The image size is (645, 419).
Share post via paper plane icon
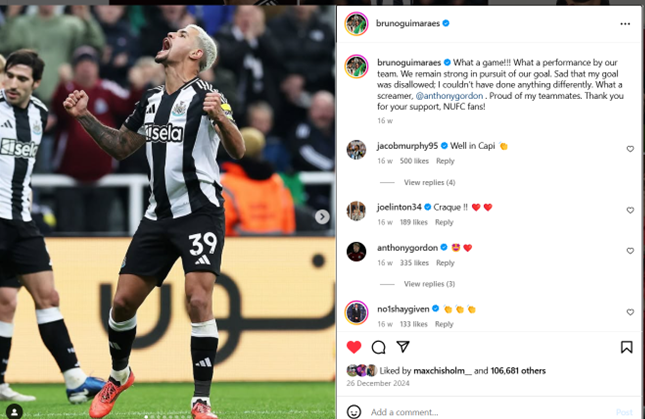pyautogui.click(x=403, y=347)
